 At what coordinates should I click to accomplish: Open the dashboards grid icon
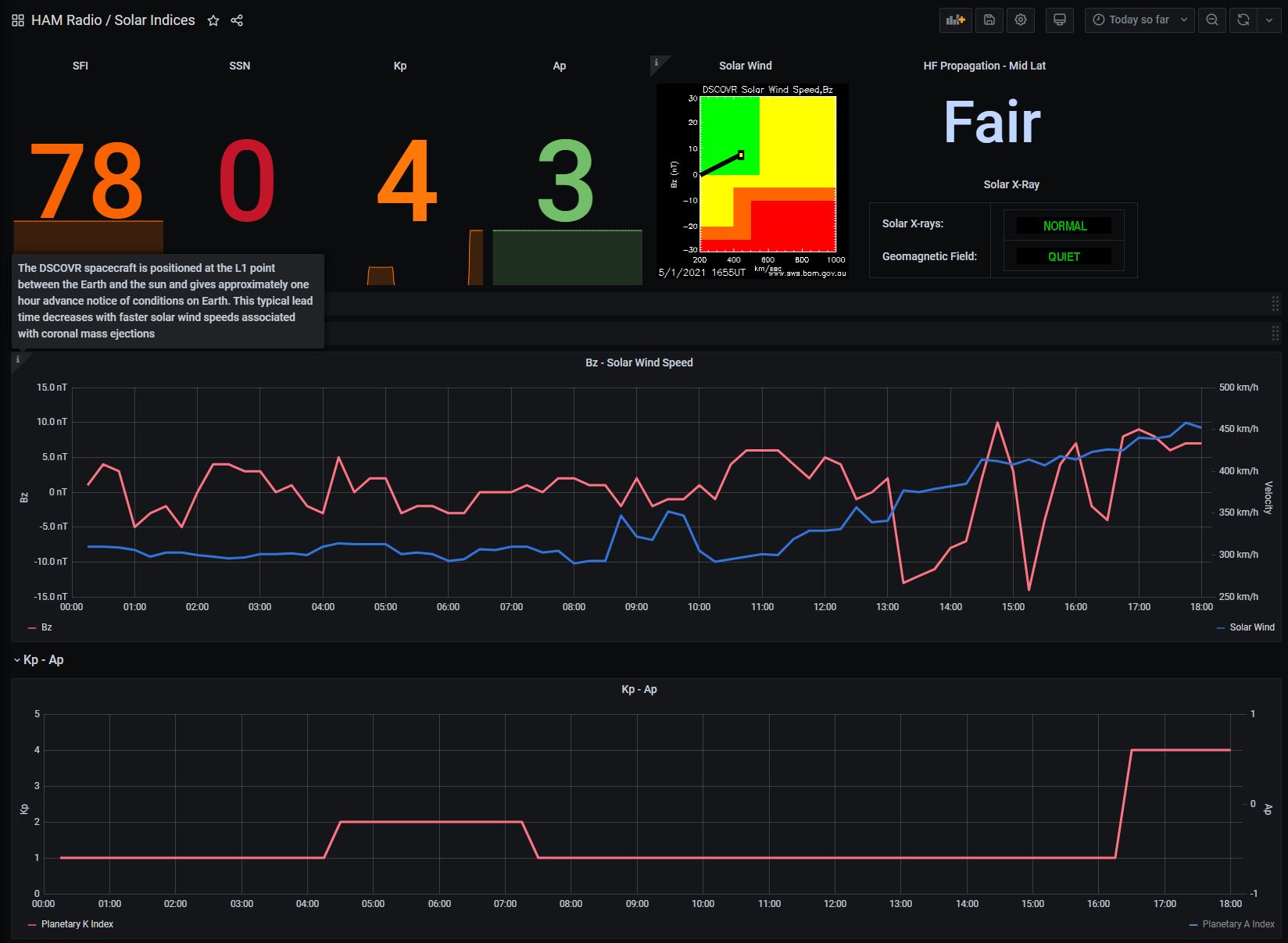[x=18, y=20]
